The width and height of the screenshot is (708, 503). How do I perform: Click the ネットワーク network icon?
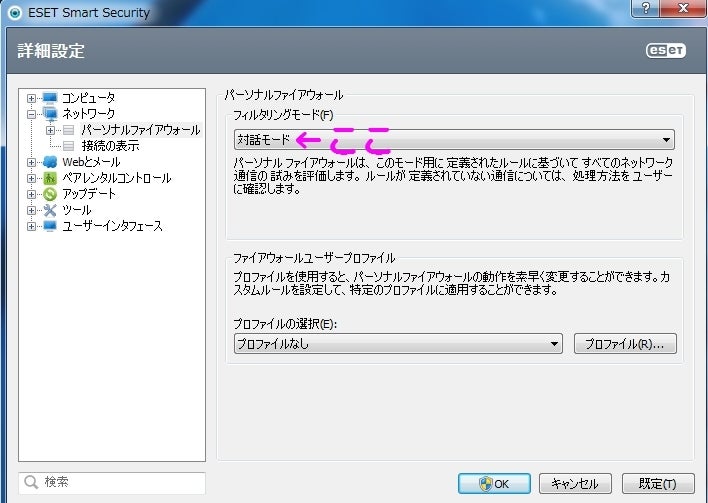tap(50, 113)
